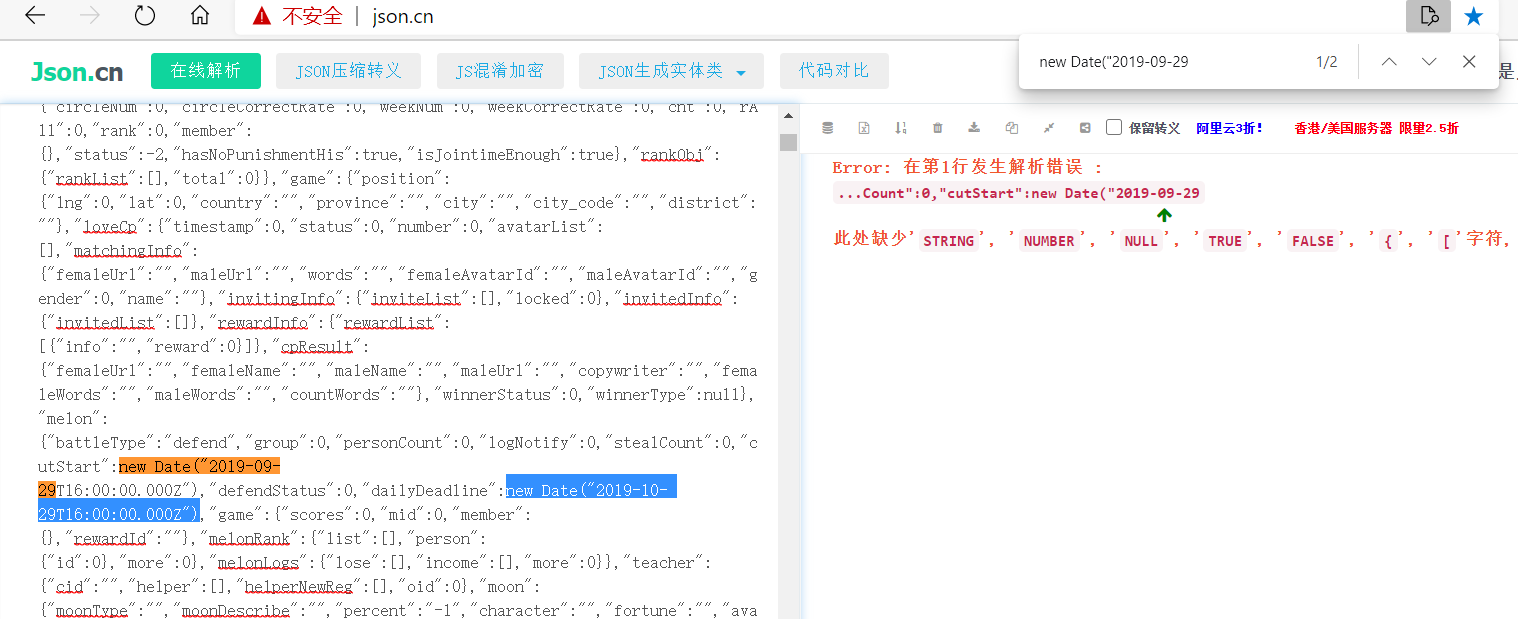1518x619 pixels.
Task: Bookmark this page with the star
Action: tap(1474, 16)
